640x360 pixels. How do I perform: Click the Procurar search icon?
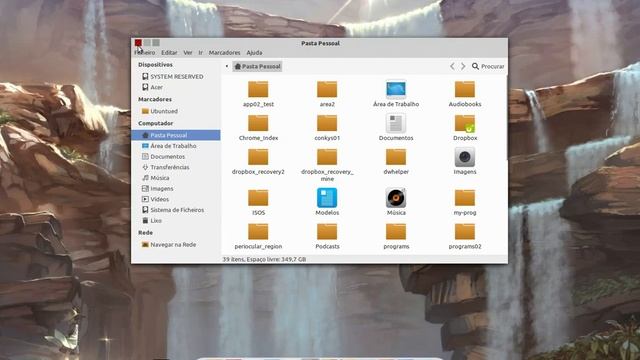[x=475, y=66]
